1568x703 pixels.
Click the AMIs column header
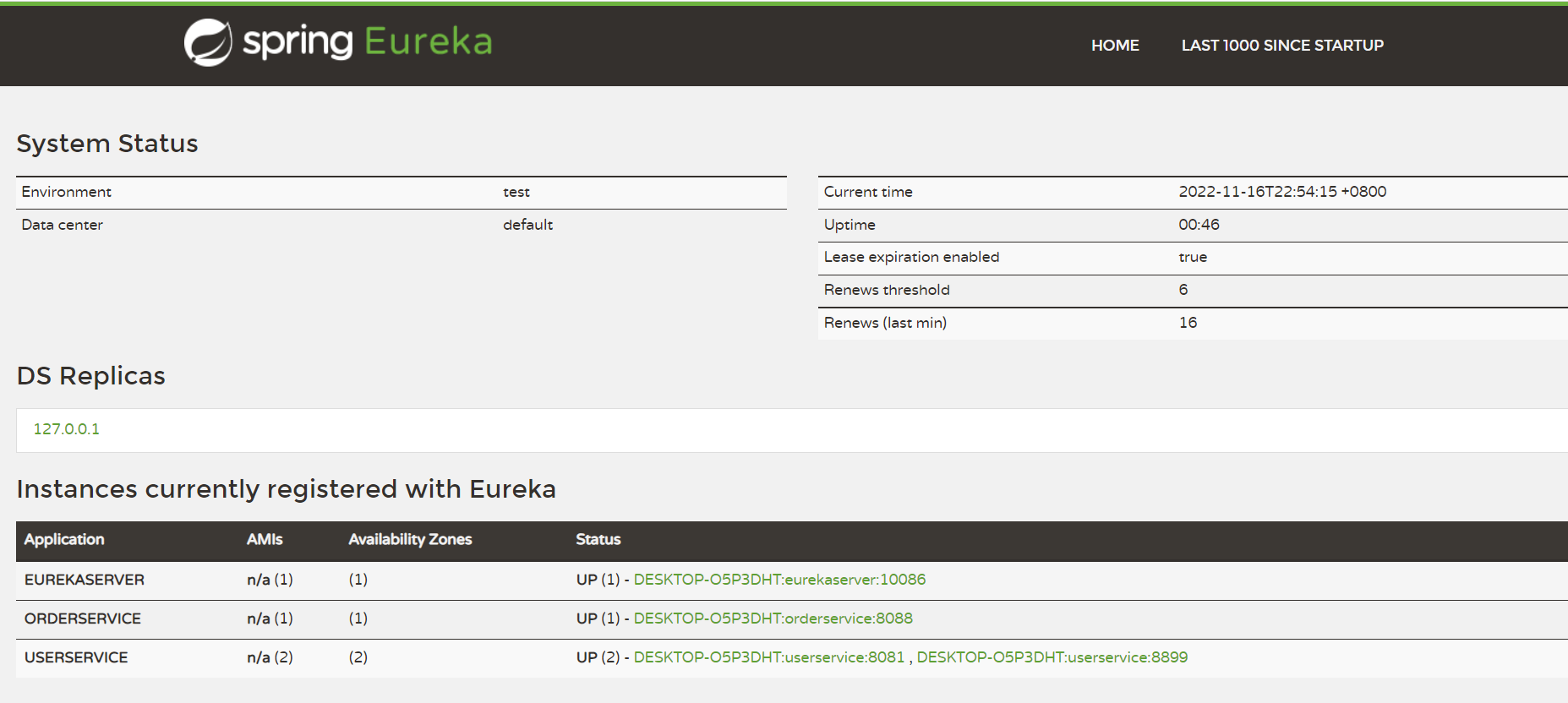(x=265, y=540)
